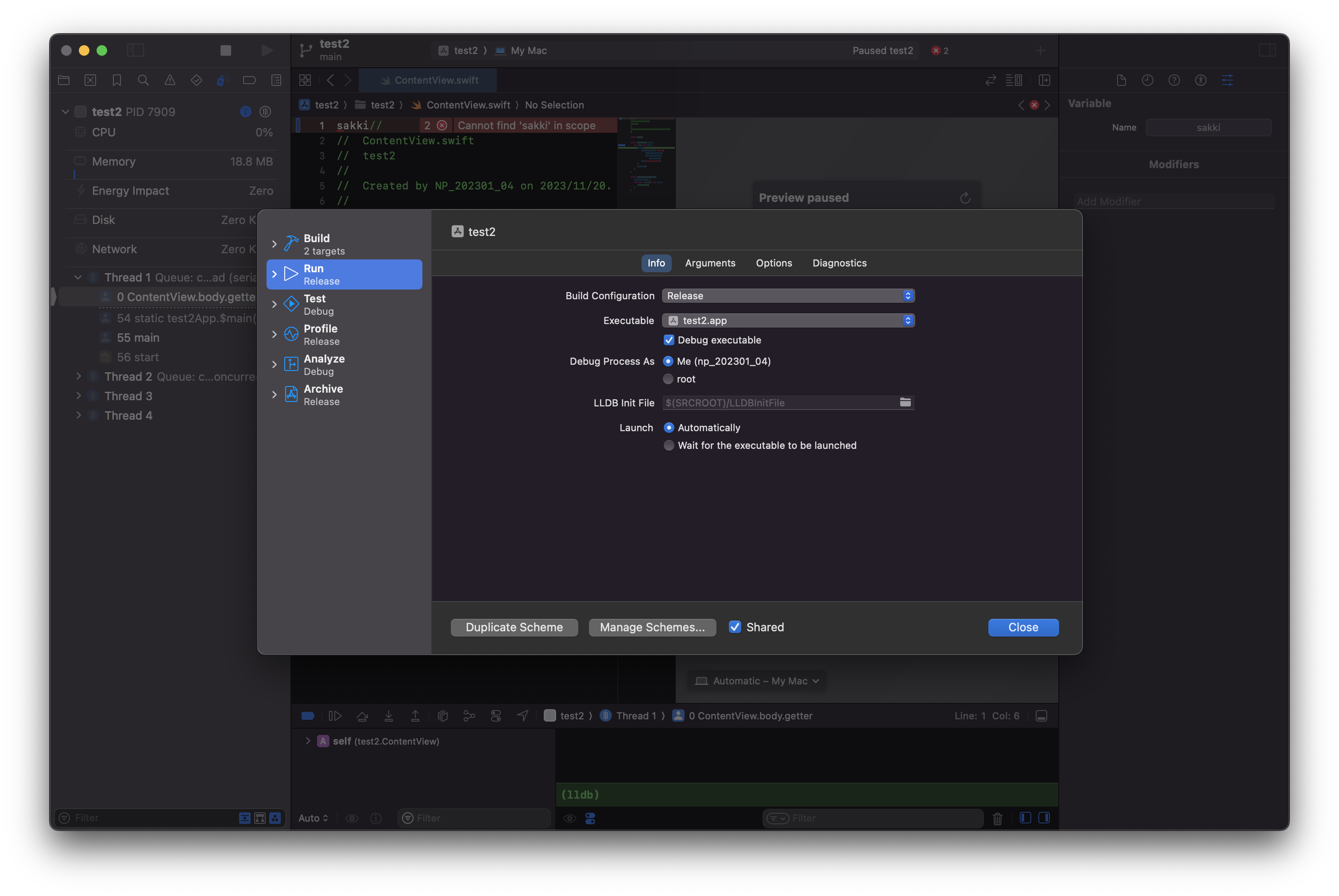
Task: Open the adjust editor options icon
Action: pyautogui.click(x=1014, y=81)
